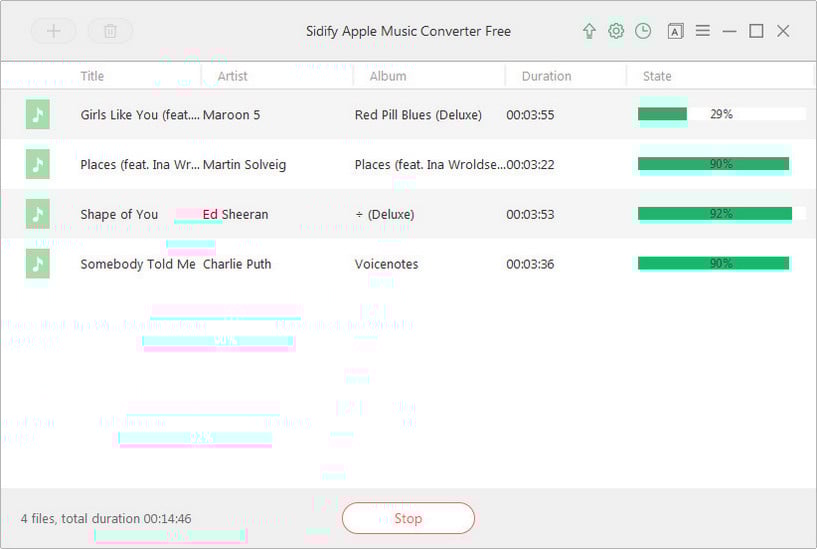
Task: Open the hamburger menu
Action: pyautogui.click(x=702, y=31)
